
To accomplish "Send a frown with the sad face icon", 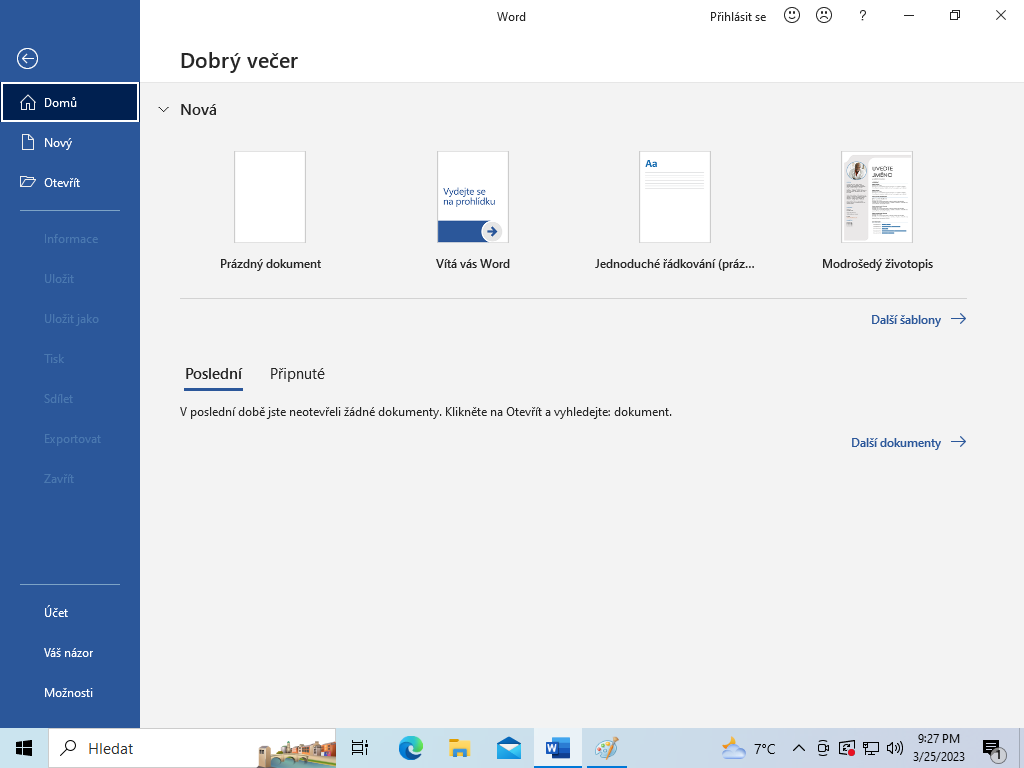I will pos(824,16).
